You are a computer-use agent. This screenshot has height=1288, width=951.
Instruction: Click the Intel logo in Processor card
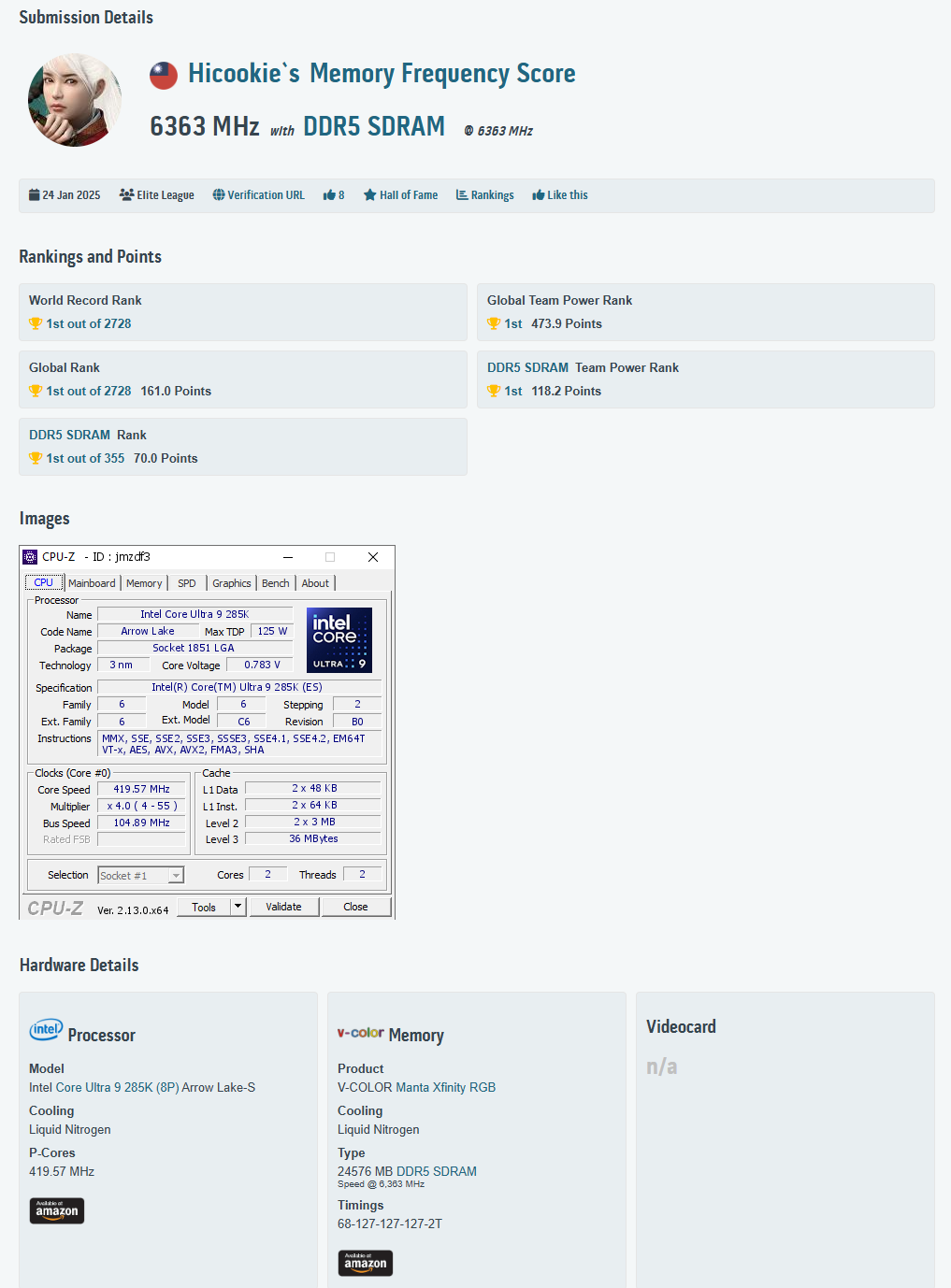[x=46, y=1030]
